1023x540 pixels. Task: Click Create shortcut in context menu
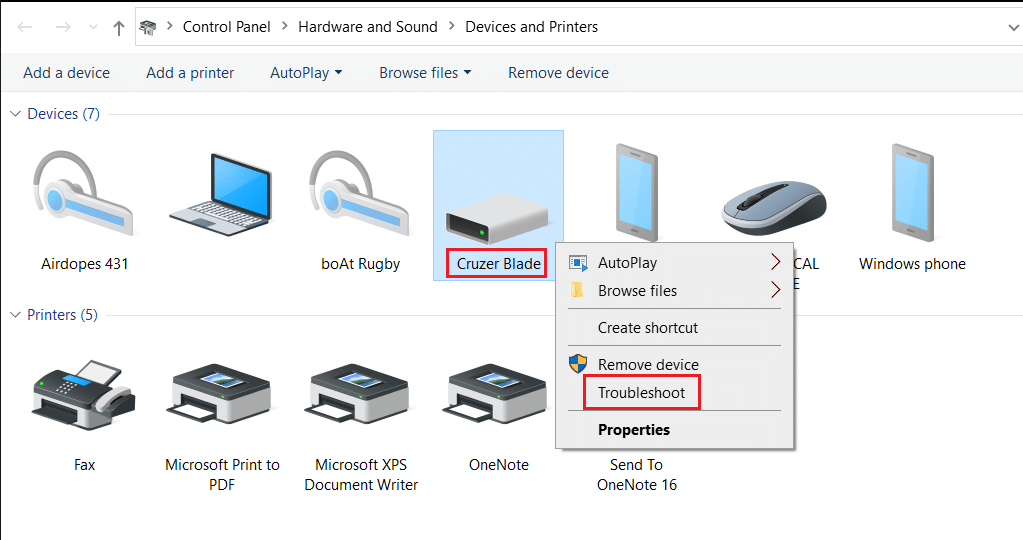tap(648, 328)
